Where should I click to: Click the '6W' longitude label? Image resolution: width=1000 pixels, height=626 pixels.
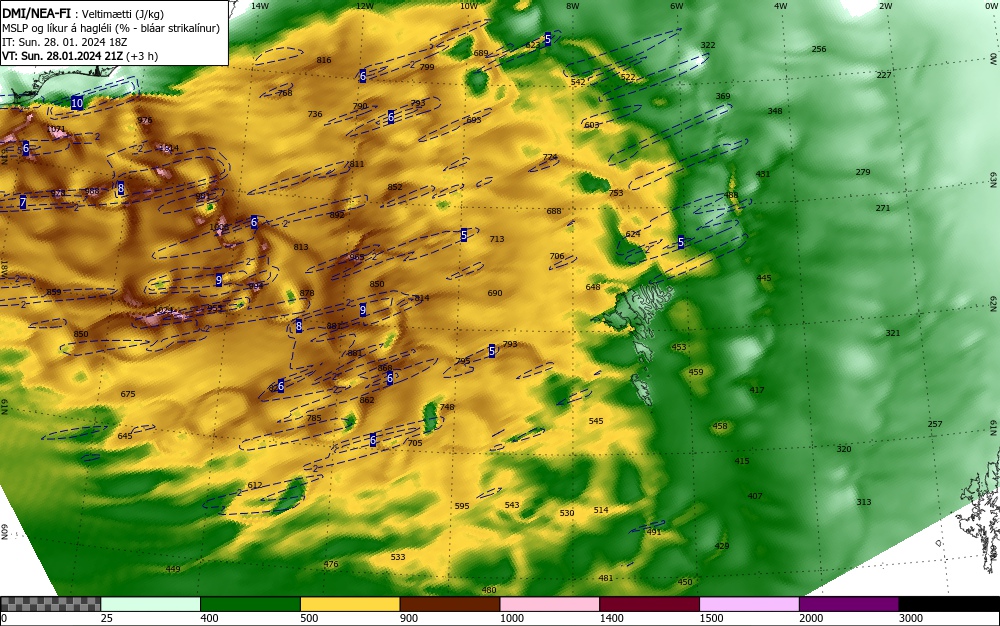coord(677,6)
